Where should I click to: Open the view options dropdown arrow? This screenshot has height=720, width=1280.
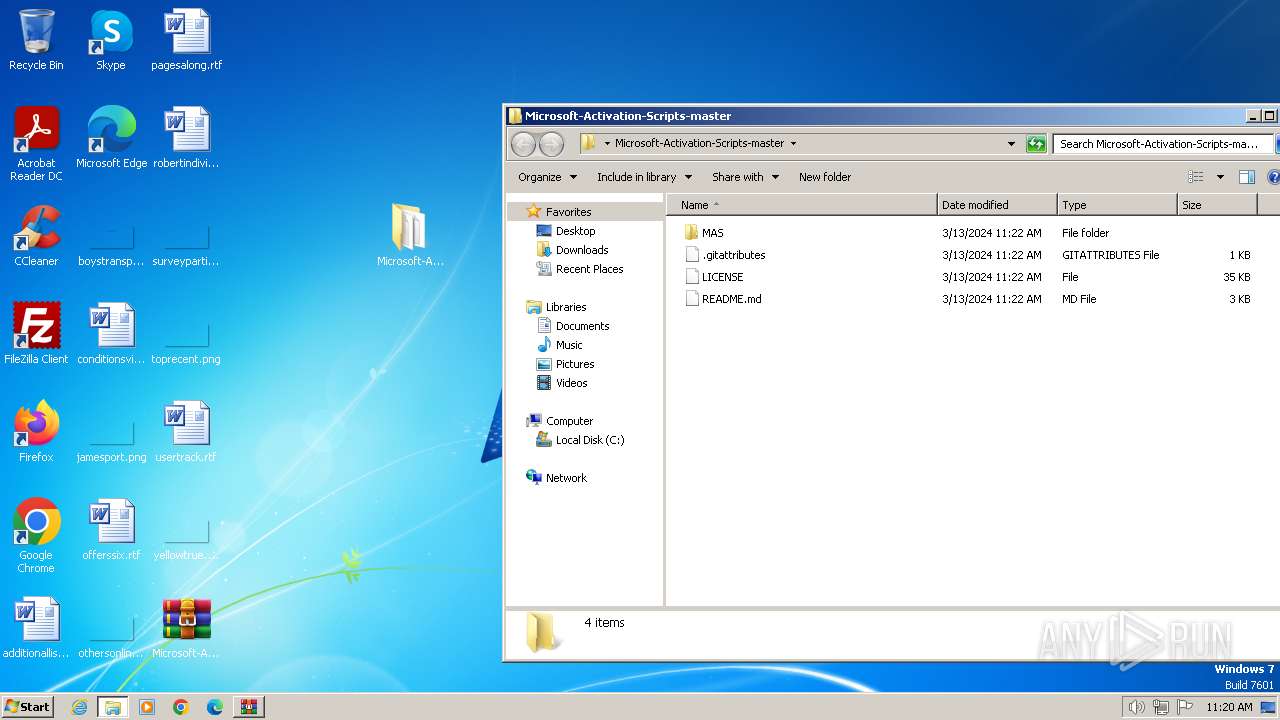pos(1220,177)
